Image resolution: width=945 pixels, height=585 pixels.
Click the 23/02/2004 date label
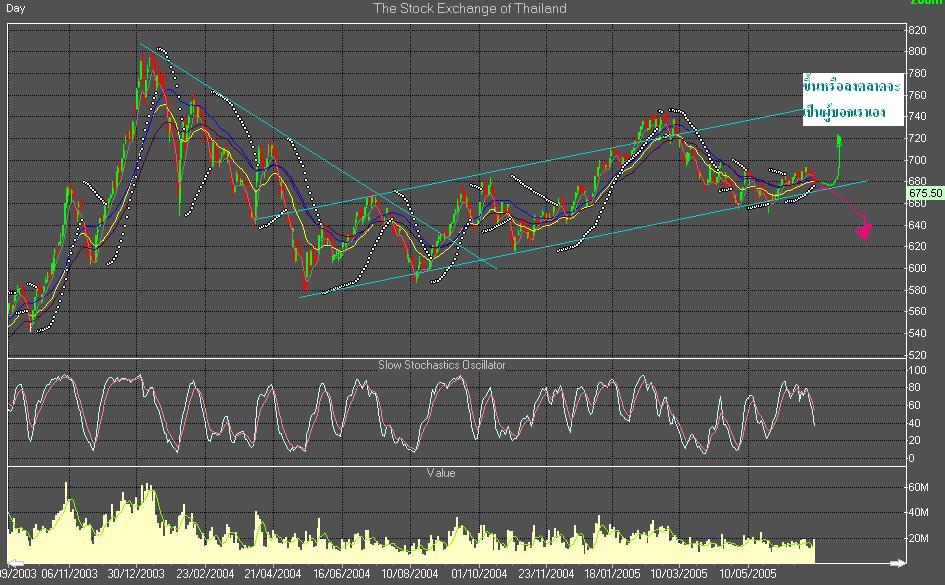206,574
